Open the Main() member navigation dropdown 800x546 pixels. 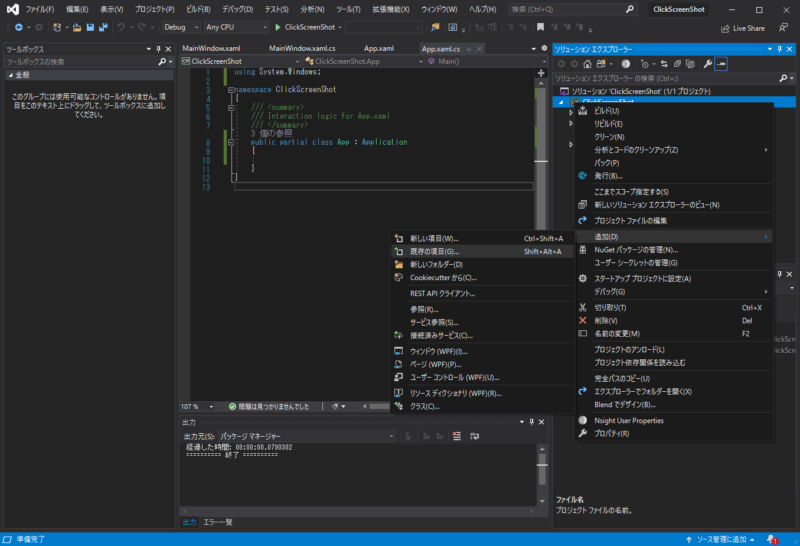tap(487, 61)
